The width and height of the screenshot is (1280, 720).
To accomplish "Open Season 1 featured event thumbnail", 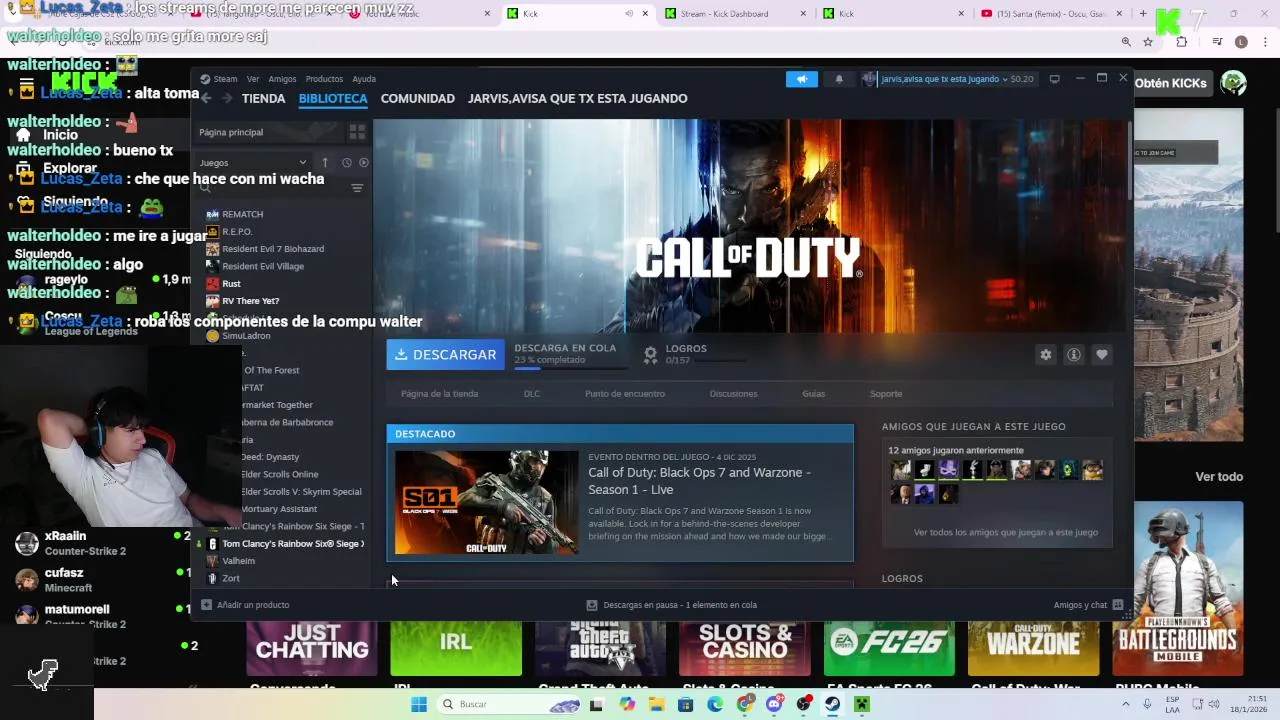I will click(486, 502).
